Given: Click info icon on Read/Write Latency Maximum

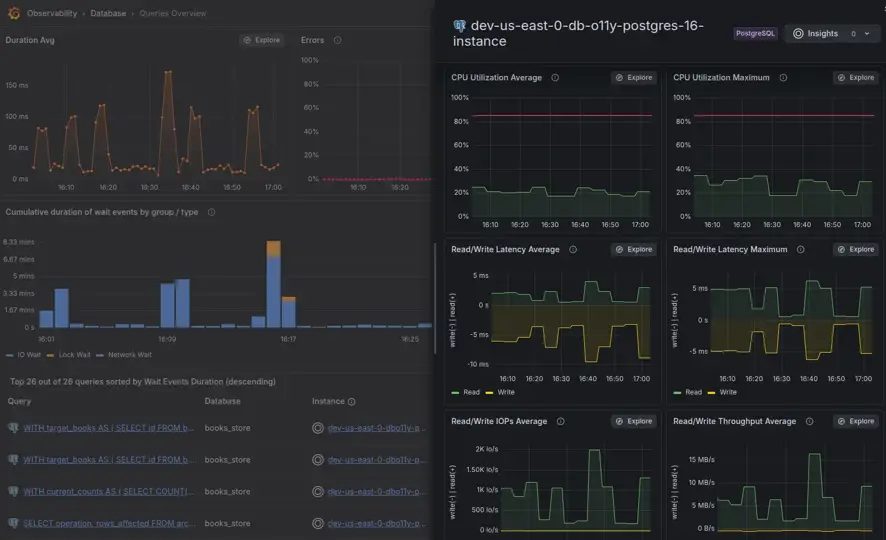Looking at the screenshot, I should point(801,249).
